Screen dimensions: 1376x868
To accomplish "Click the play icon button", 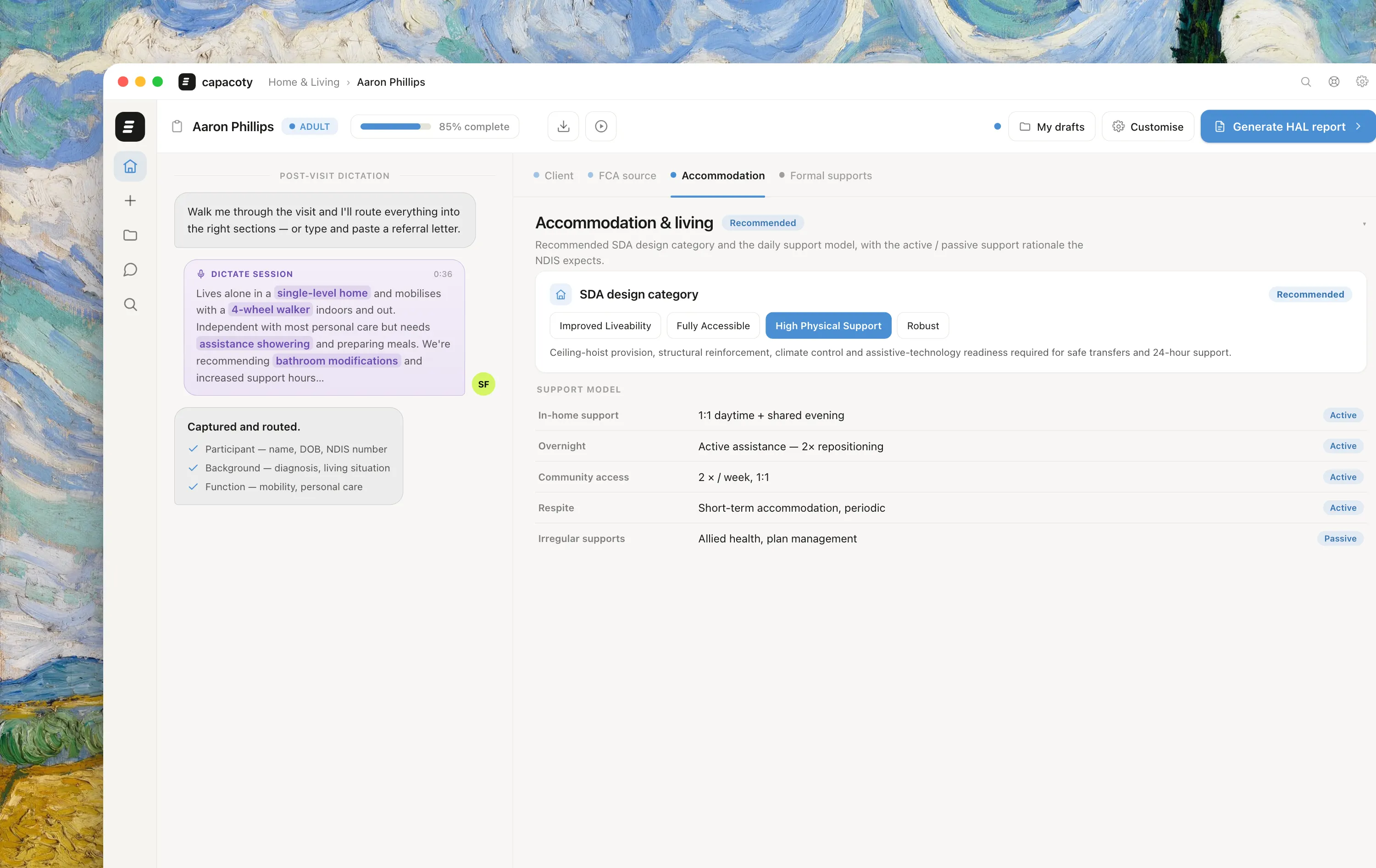I will coord(601,126).
